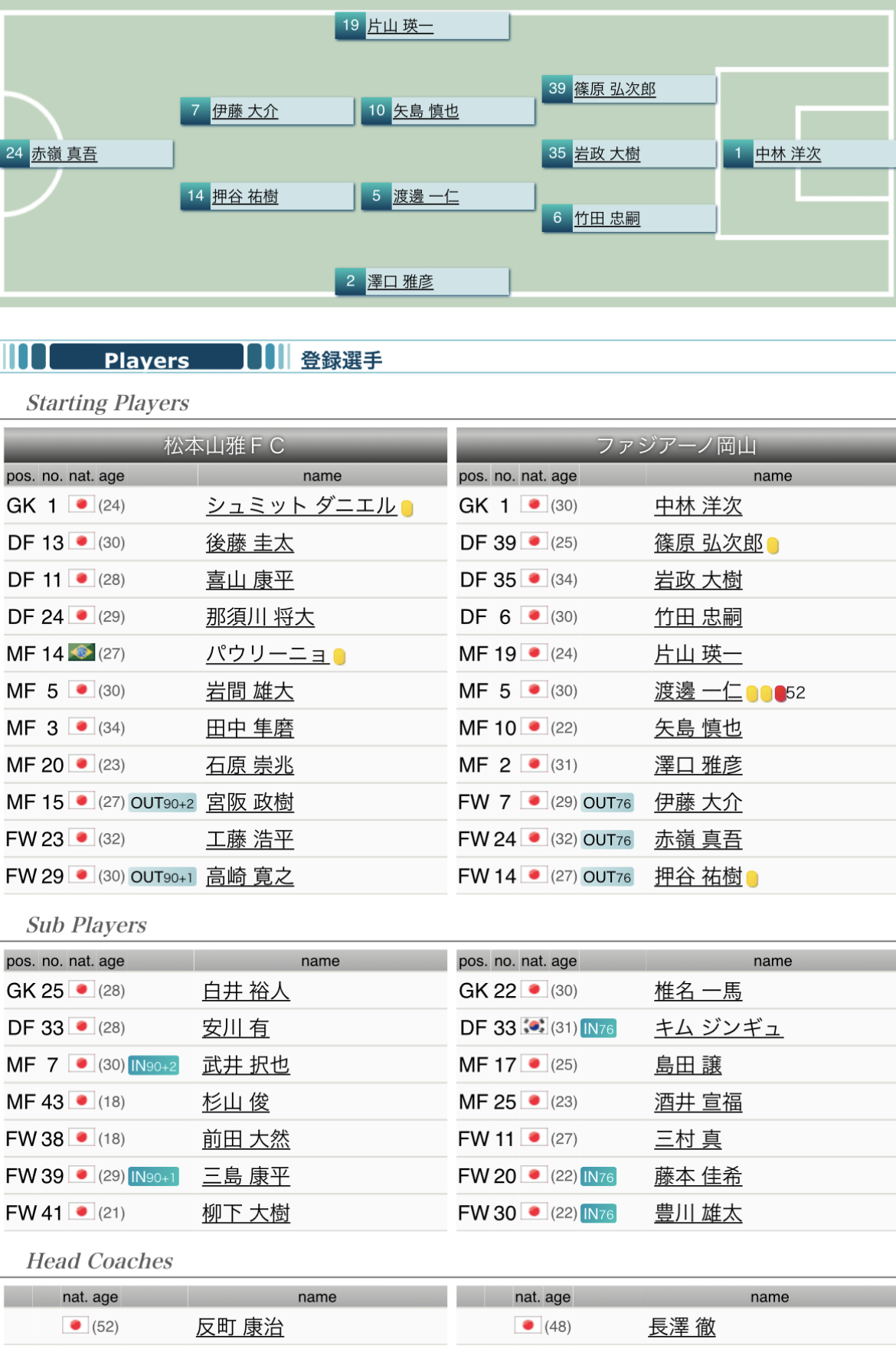The height and width of the screenshot is (1372, 896).
Task: Click the Brazil flag beside パウリーニョ
Action: click(81, 653)
